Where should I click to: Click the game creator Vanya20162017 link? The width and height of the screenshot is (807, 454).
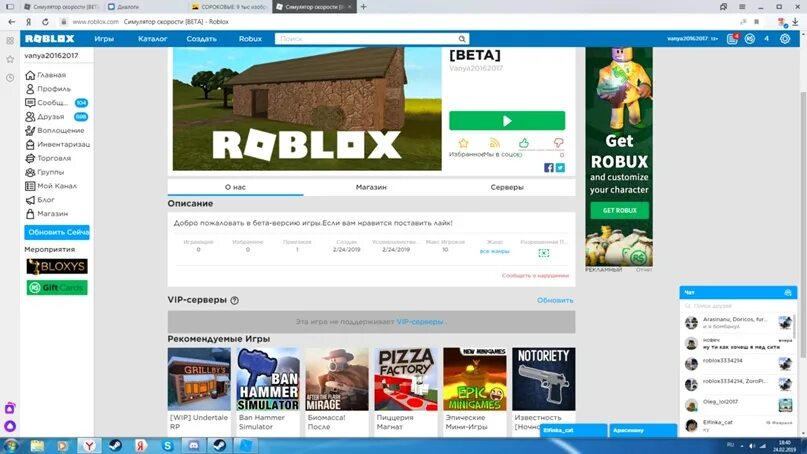click(x=476, y=68)
